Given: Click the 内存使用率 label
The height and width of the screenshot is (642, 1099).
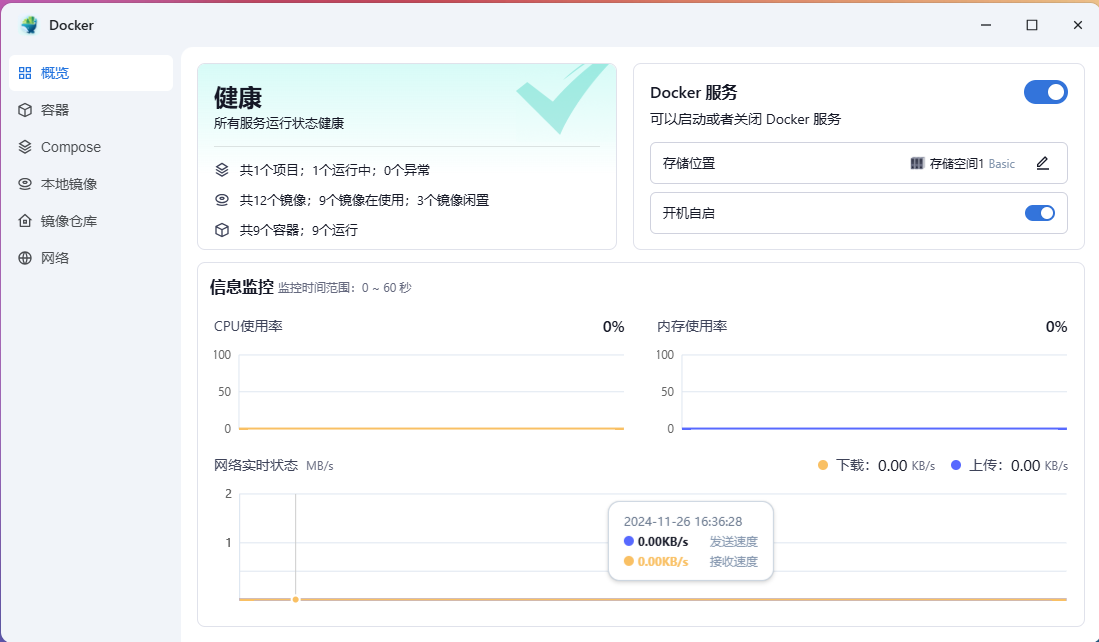Looking at the screenshot, I should [692, 327].
